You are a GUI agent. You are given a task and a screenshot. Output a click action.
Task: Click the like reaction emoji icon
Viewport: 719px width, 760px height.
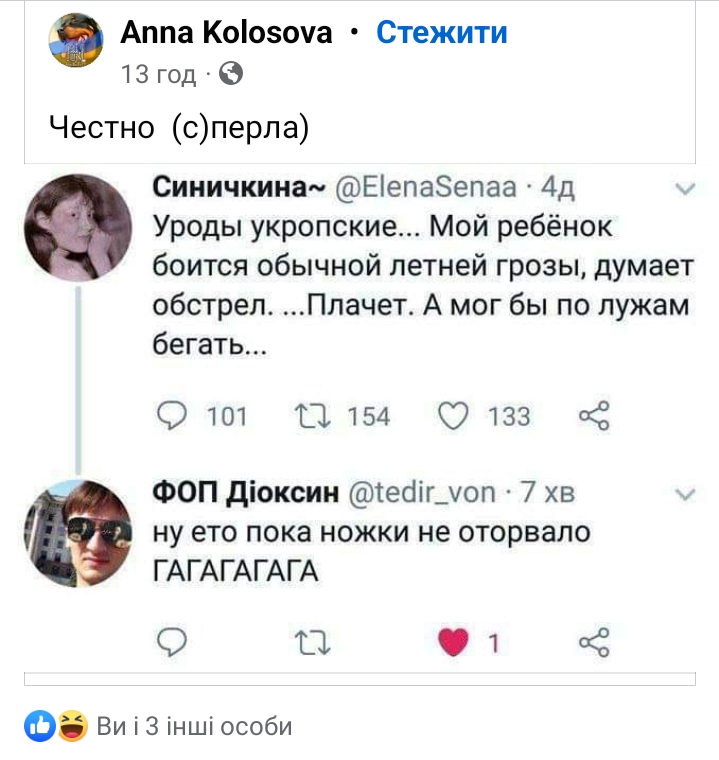(40, 725)
